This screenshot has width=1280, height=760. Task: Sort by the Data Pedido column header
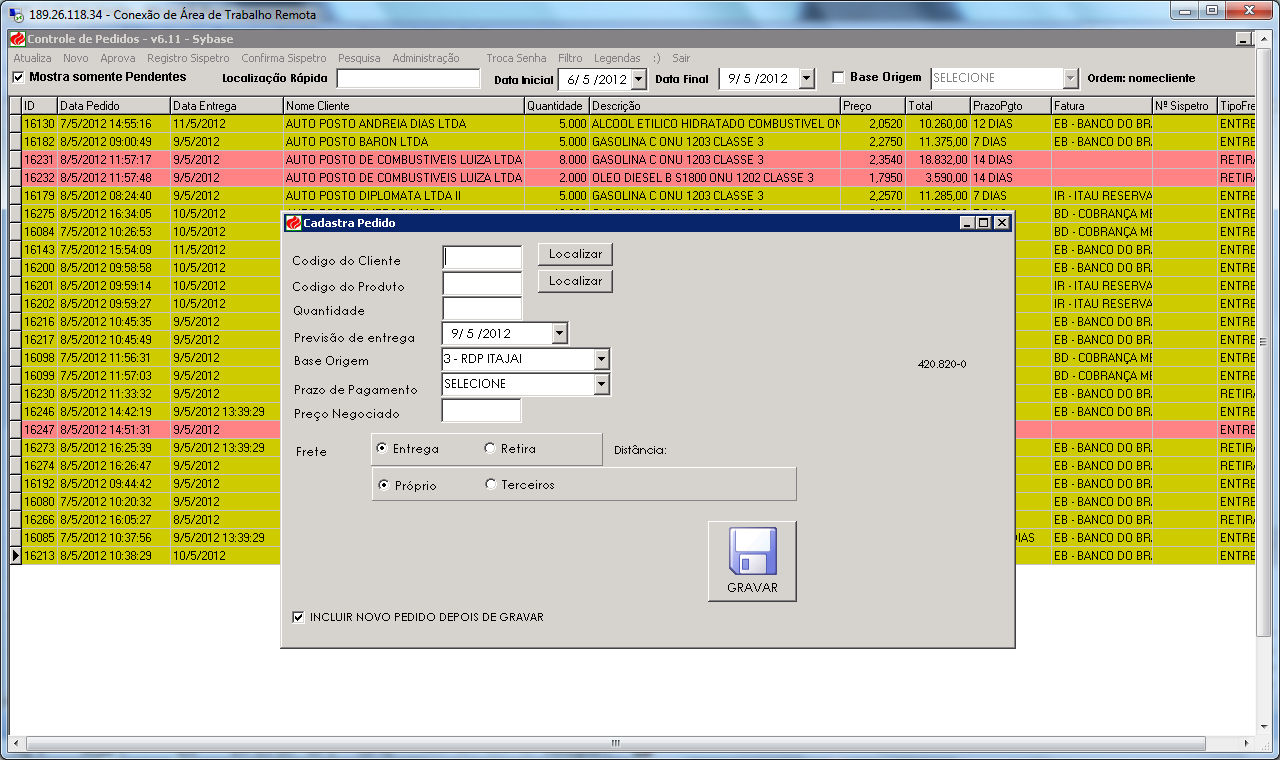[113, 105]
